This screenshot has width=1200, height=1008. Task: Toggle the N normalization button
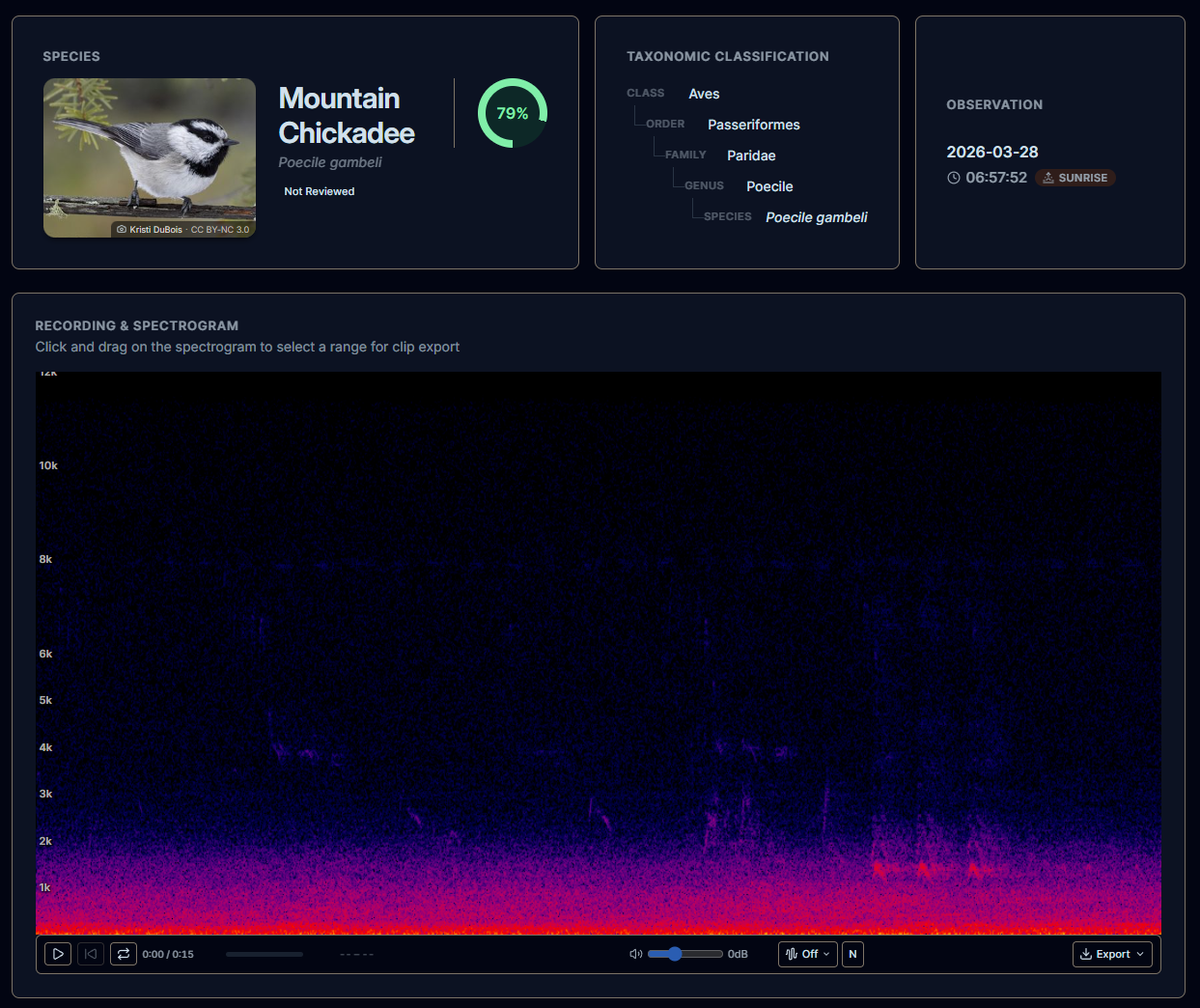(852, 954)
